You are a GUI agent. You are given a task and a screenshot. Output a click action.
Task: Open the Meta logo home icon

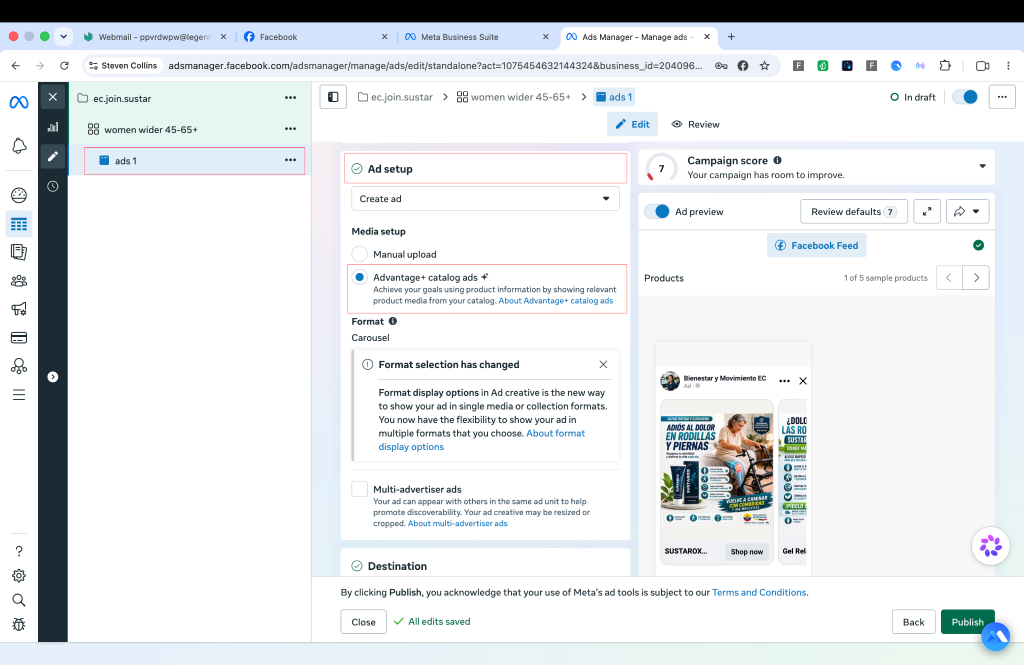tap(19, 103)
